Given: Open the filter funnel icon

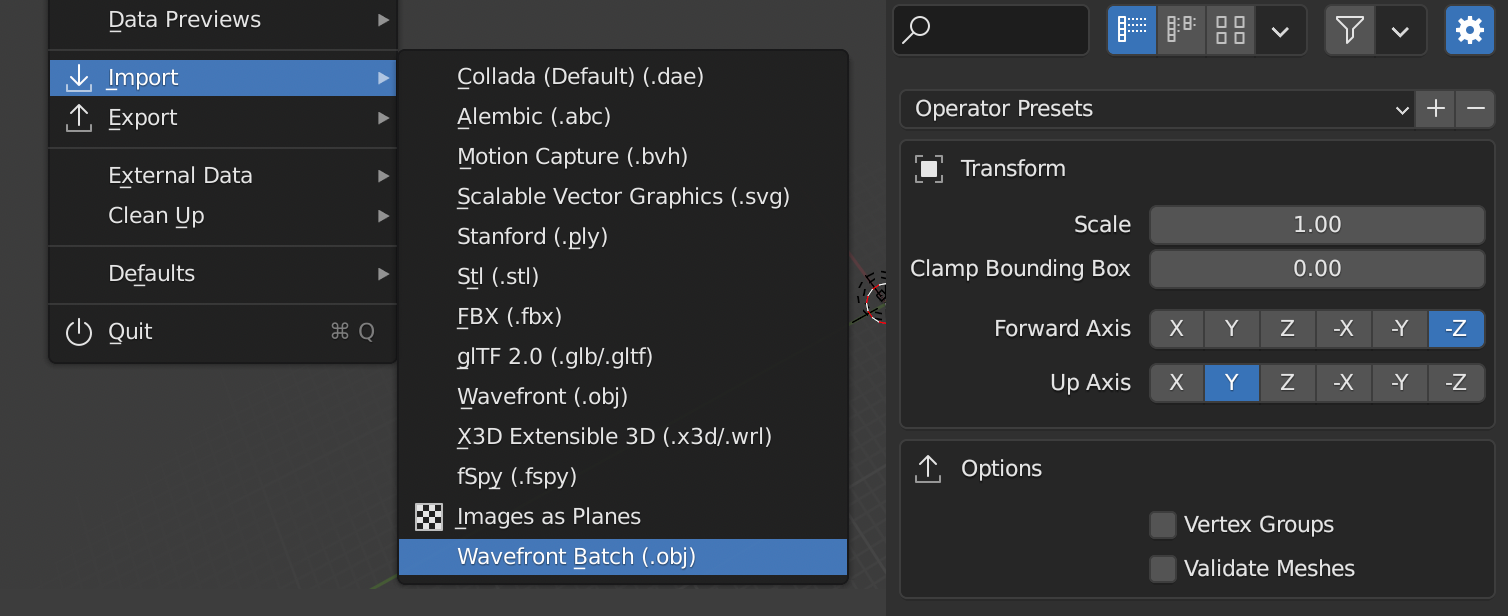Looking at the screenshot, I should 1349,30.
